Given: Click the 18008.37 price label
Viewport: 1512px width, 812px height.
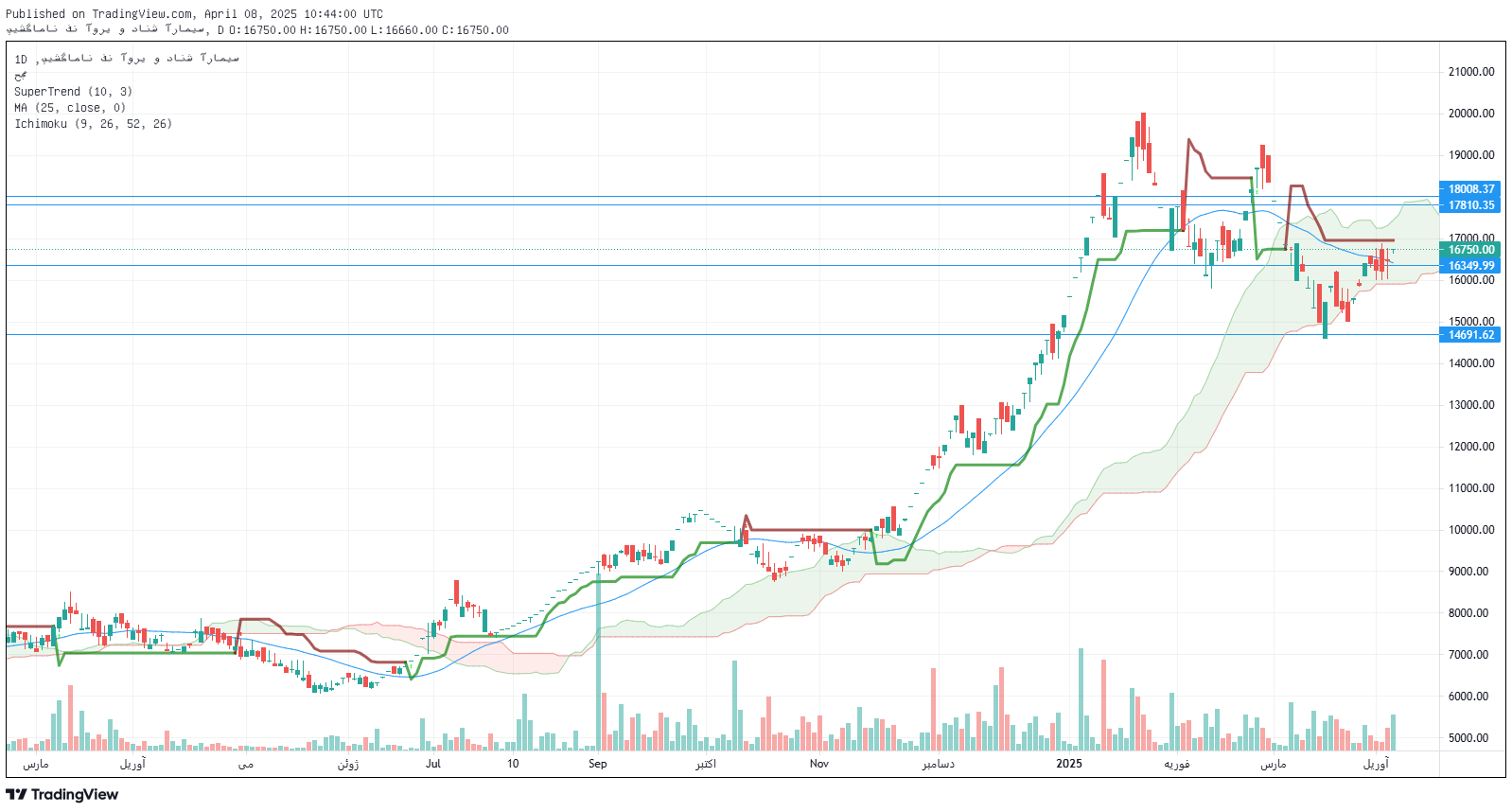Looking at the screenshot, I should click(1471, 189).
